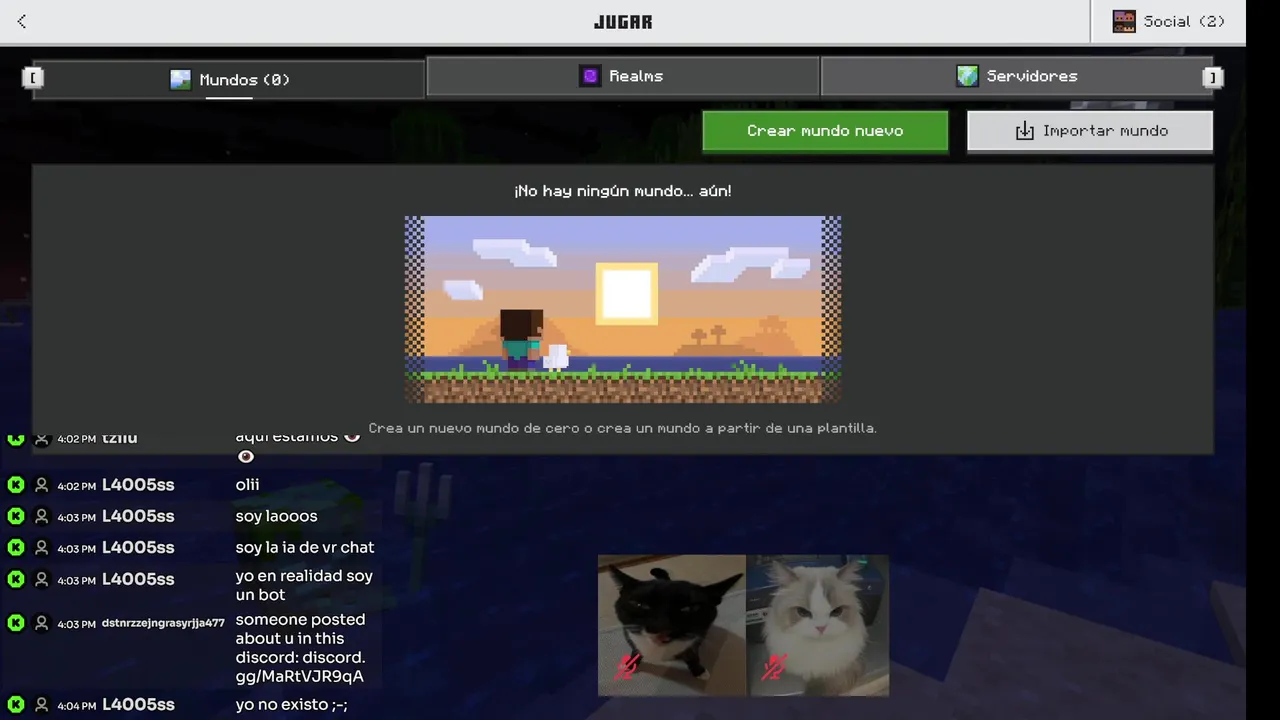Click user icon next to 'yo en realidad soy un bot'
The image size is (1280, 720).
point(42,580)
